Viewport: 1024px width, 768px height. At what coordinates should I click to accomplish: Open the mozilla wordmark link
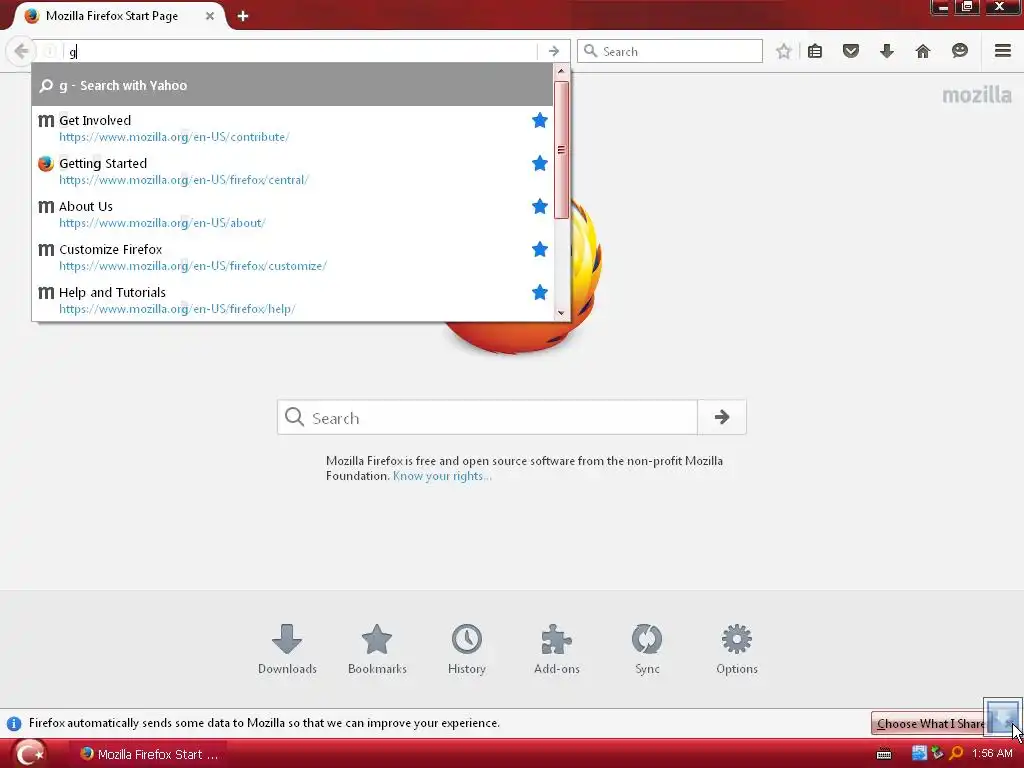point(977,95)
